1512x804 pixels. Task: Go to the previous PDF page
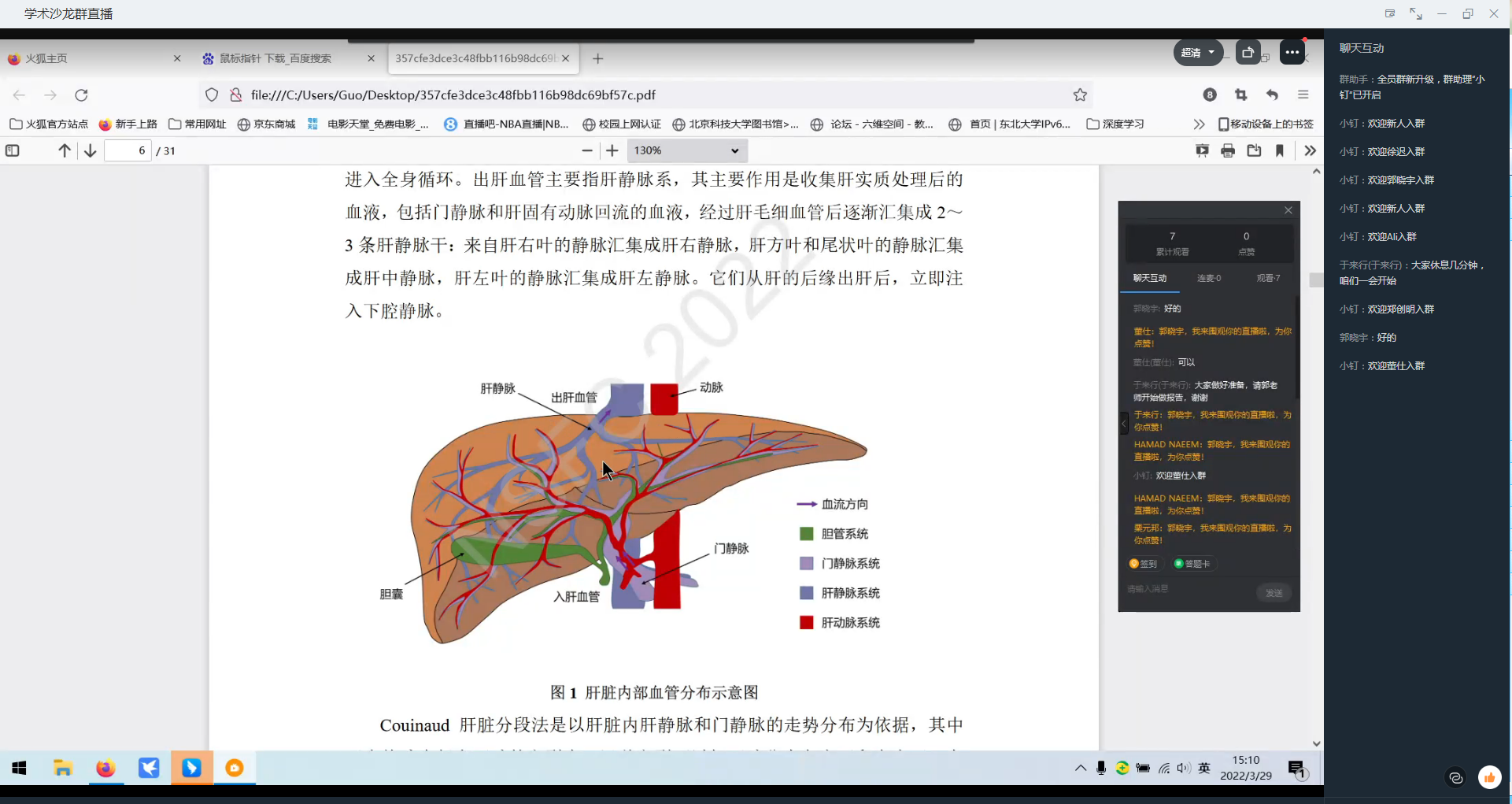tap(65, 150)
